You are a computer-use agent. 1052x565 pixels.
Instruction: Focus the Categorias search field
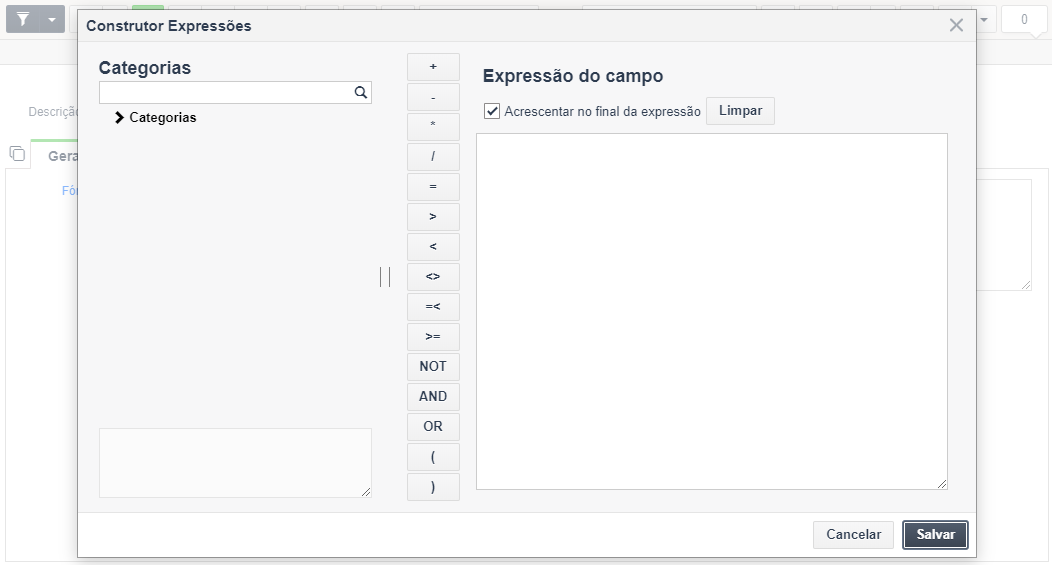pos(226,93)
